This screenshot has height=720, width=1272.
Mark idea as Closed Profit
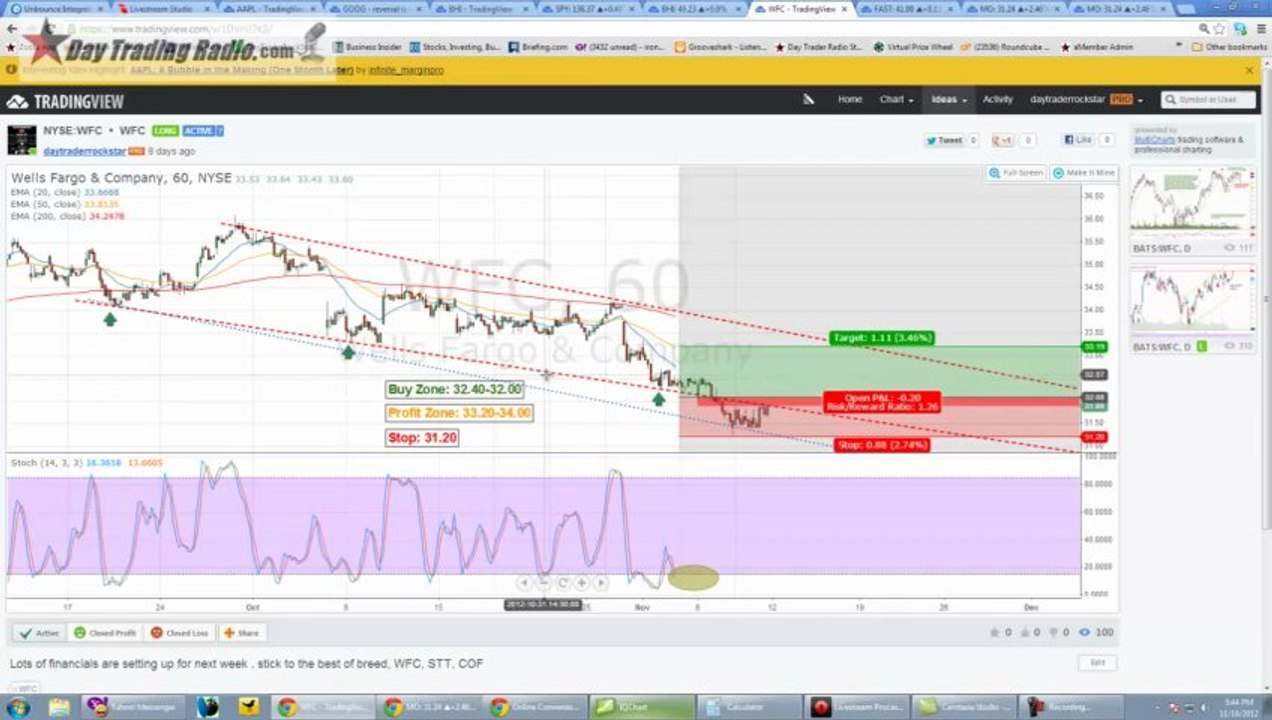105,633
